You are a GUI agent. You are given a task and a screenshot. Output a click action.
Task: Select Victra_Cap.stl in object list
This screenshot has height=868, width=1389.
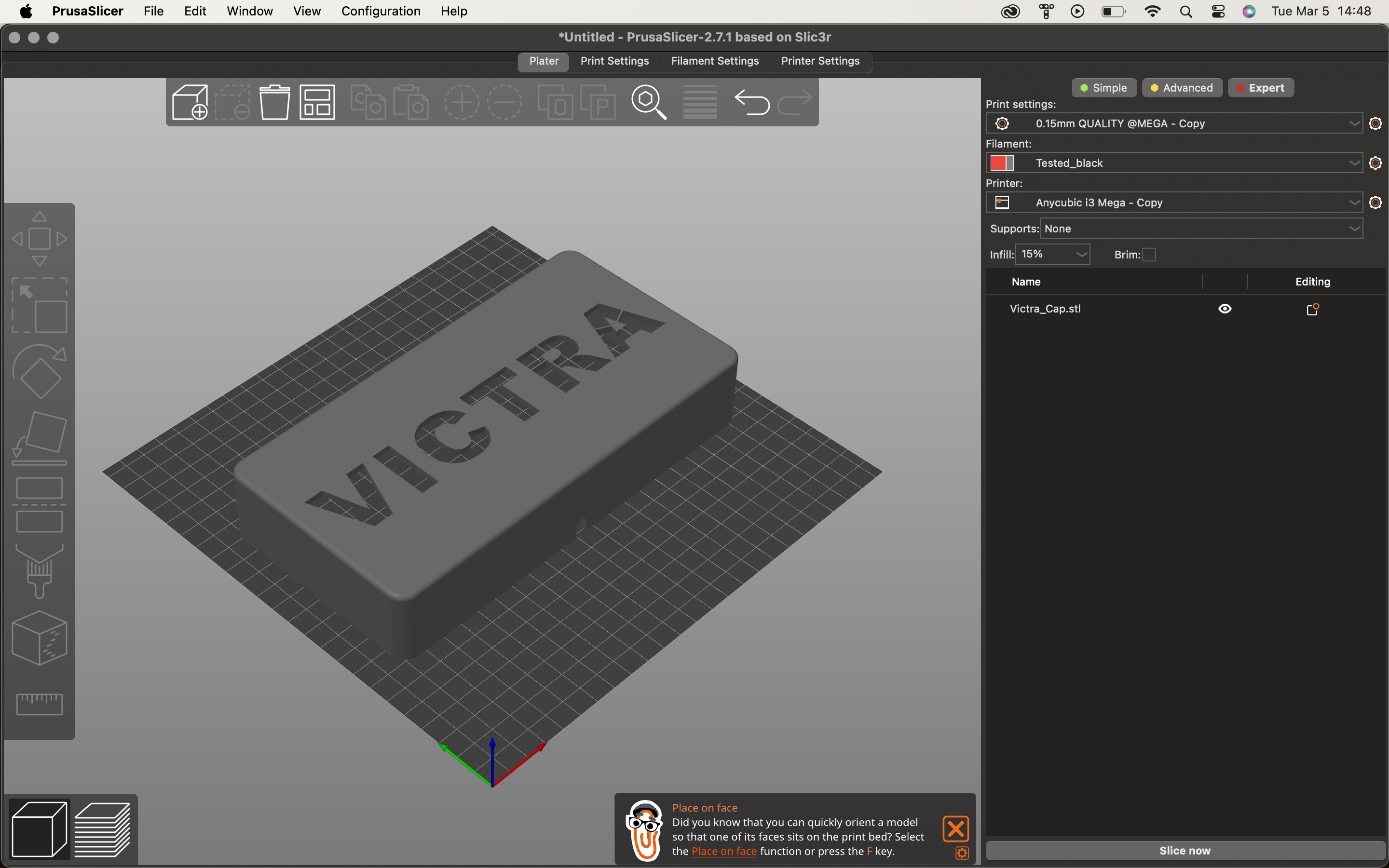tap(1045, 309)
